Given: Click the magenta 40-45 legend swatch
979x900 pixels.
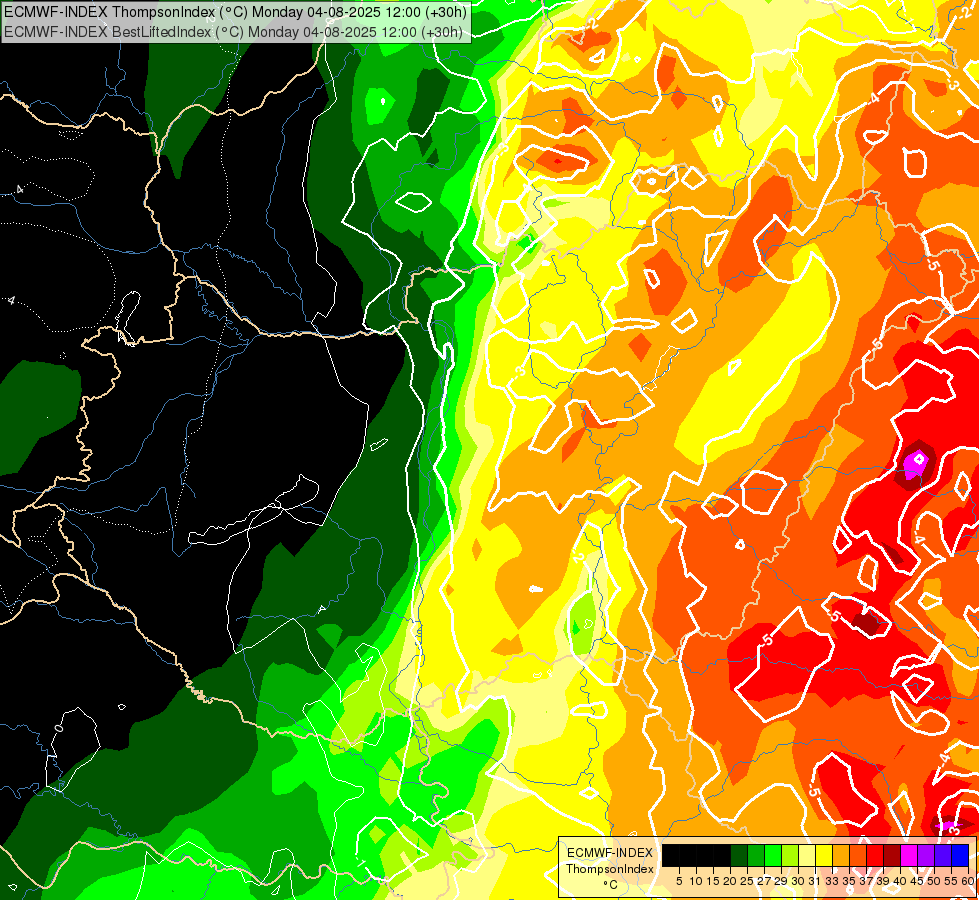Looking at the screenshot, I should pos(909,856).
